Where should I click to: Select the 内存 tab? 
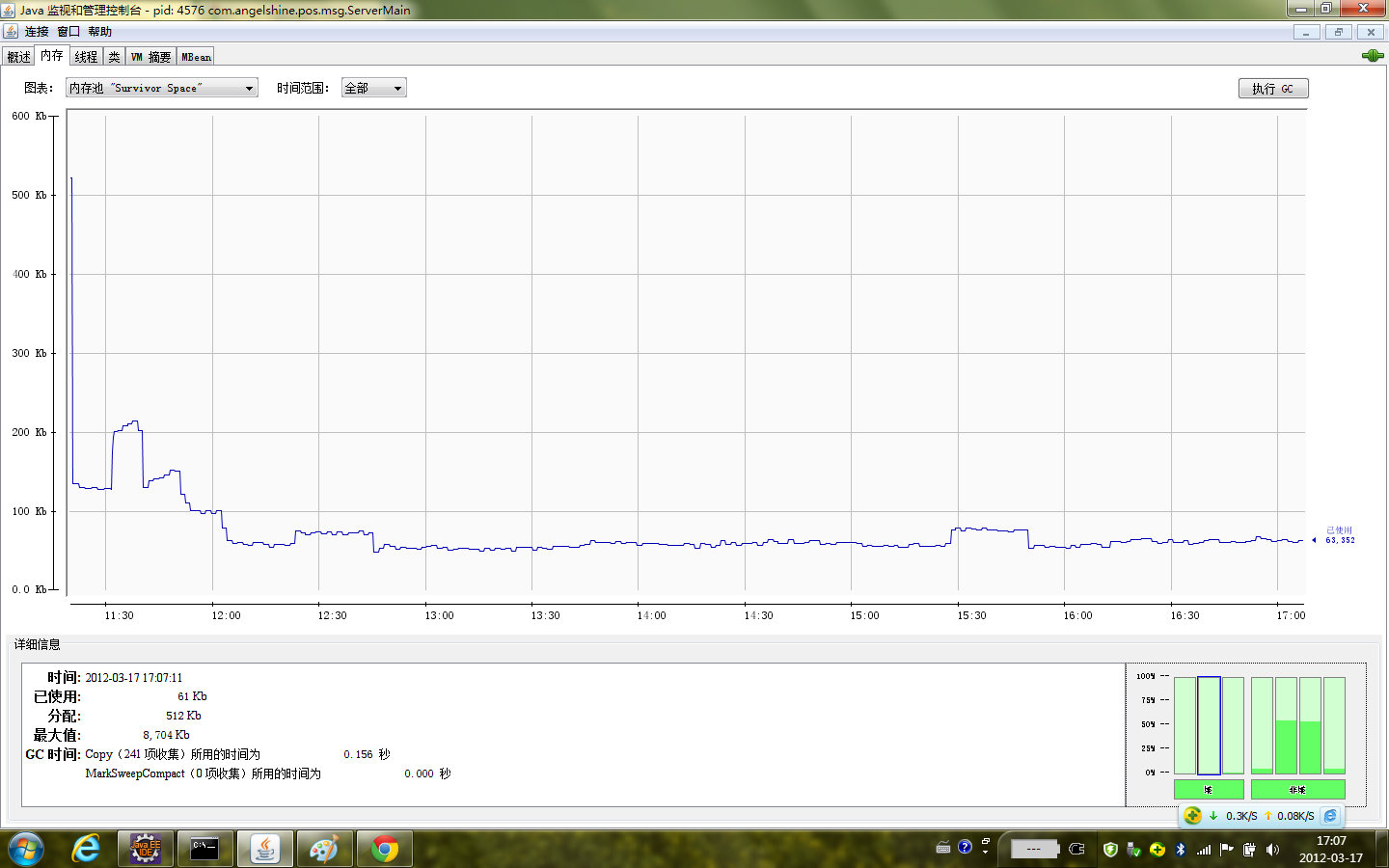pyautogui.click(x=52, y=56)
